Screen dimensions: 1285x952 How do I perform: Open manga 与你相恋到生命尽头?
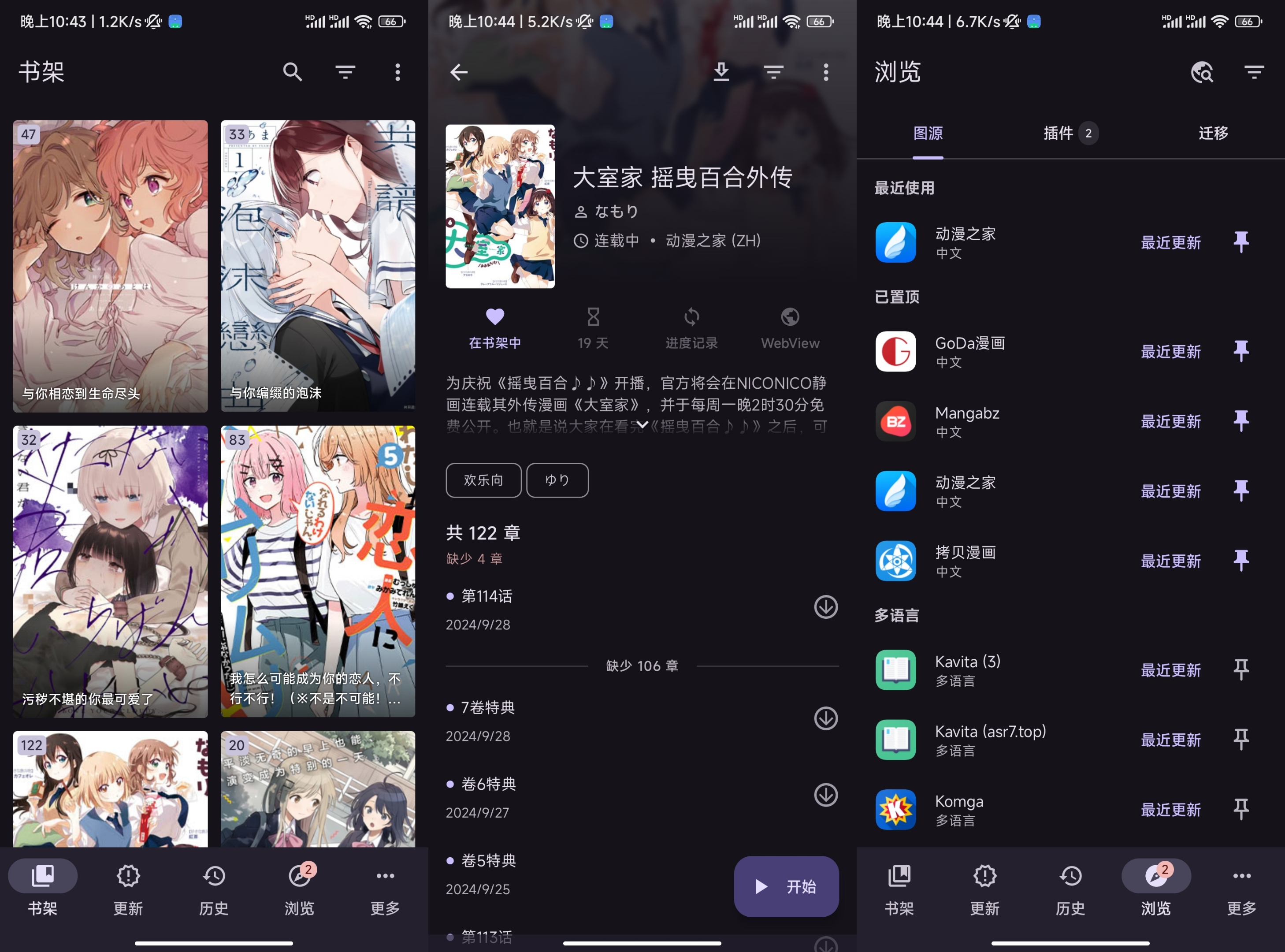pos(110,266)
